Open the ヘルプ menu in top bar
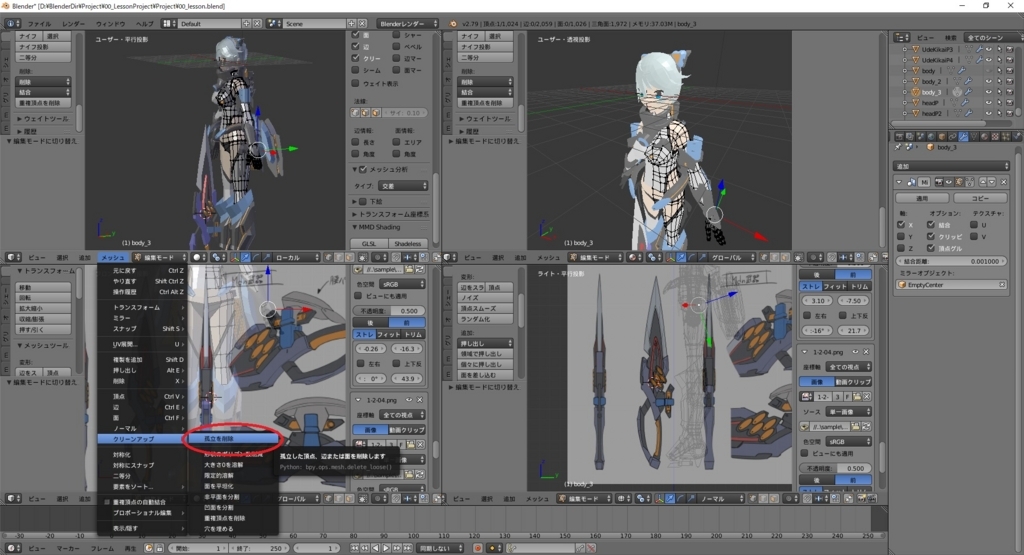 [x=144, y=24]
